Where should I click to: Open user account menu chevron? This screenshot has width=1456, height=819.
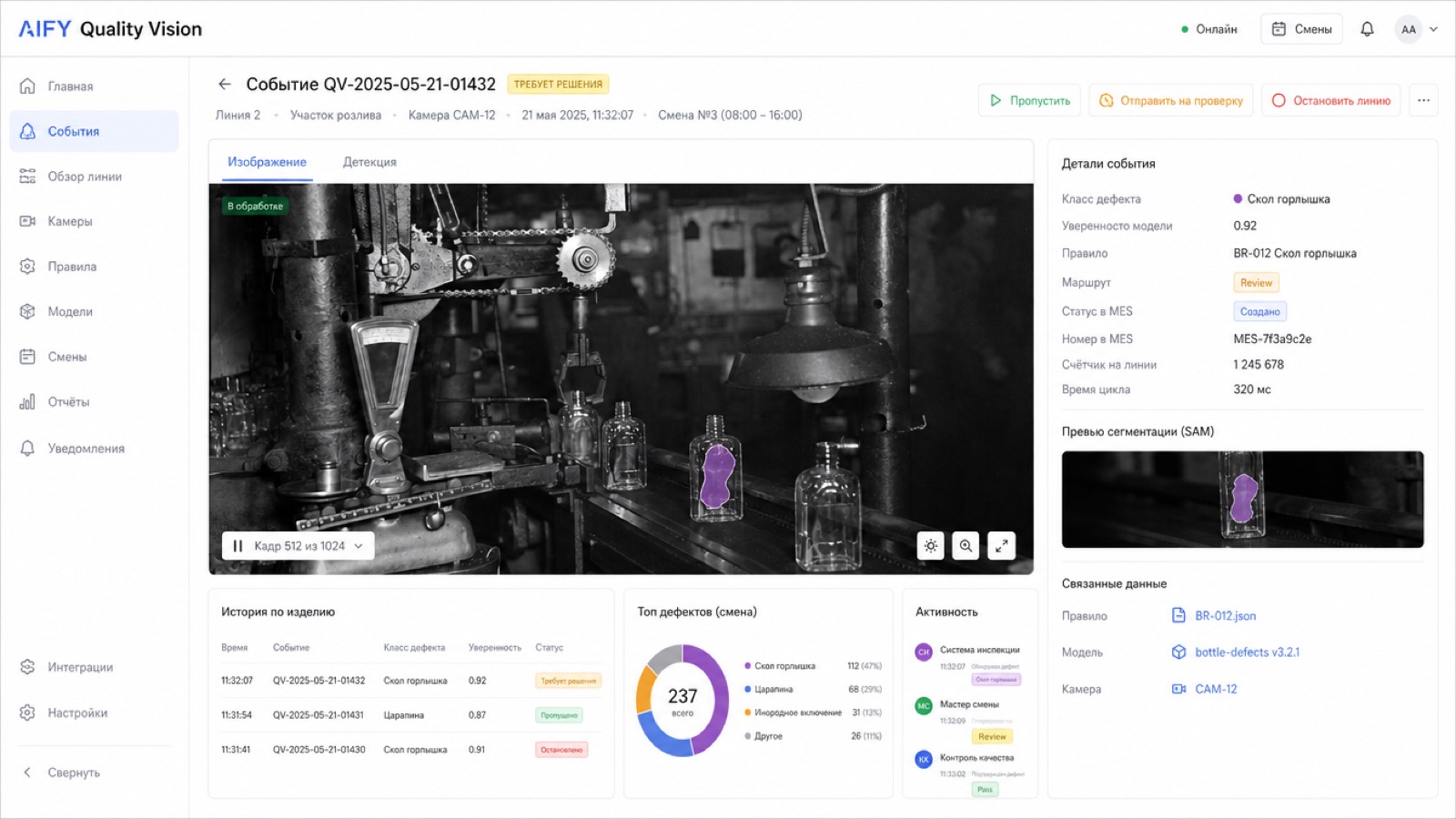[x=1433, y=29]
